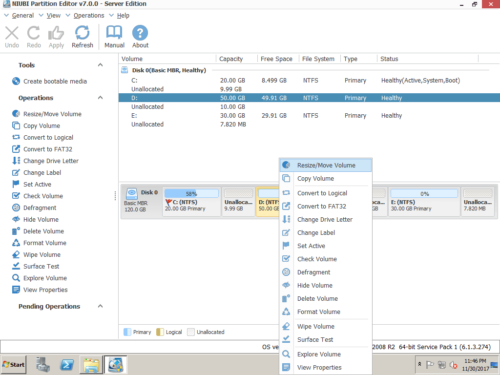This screenshot has height=375, width=500.
Task: Click Create bootable media in Tools
Action: click(50, 81)
